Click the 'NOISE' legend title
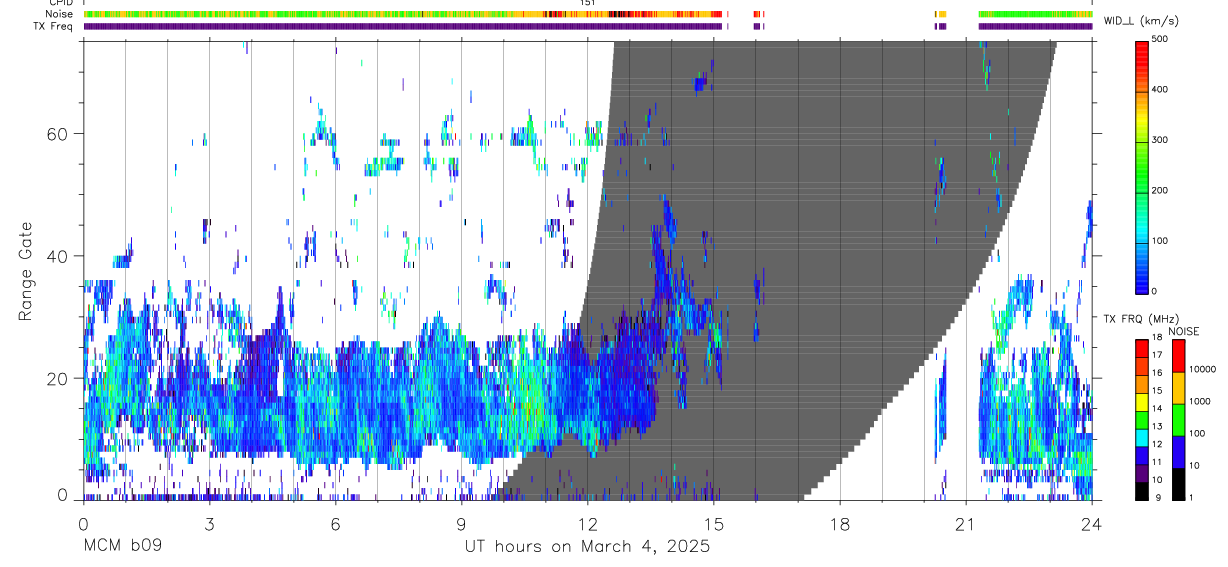Viewport: 1228px width, 567px height. 1184,331
